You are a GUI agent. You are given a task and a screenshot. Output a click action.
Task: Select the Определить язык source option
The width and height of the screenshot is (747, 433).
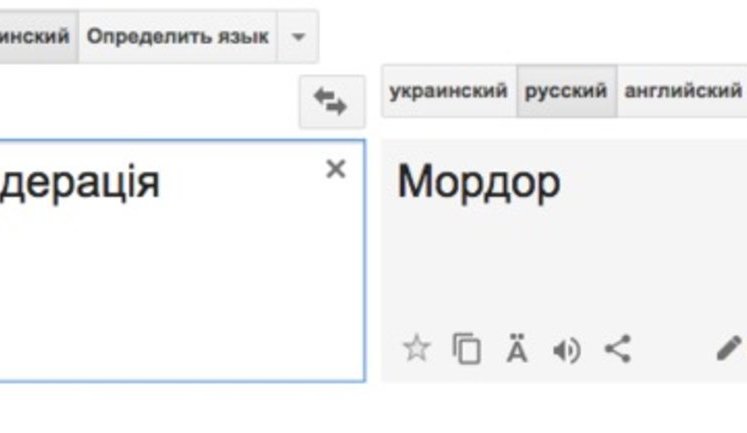[x=177, y=37]
